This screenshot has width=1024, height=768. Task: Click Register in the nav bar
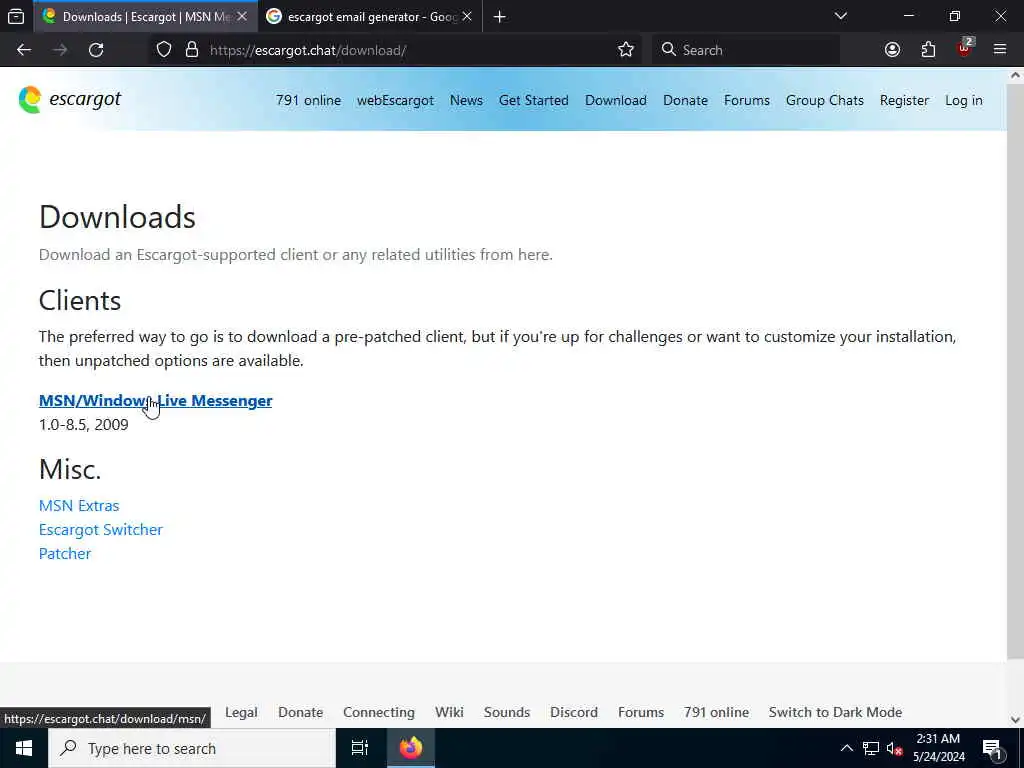pyautogui.click(x=904, y=101)
